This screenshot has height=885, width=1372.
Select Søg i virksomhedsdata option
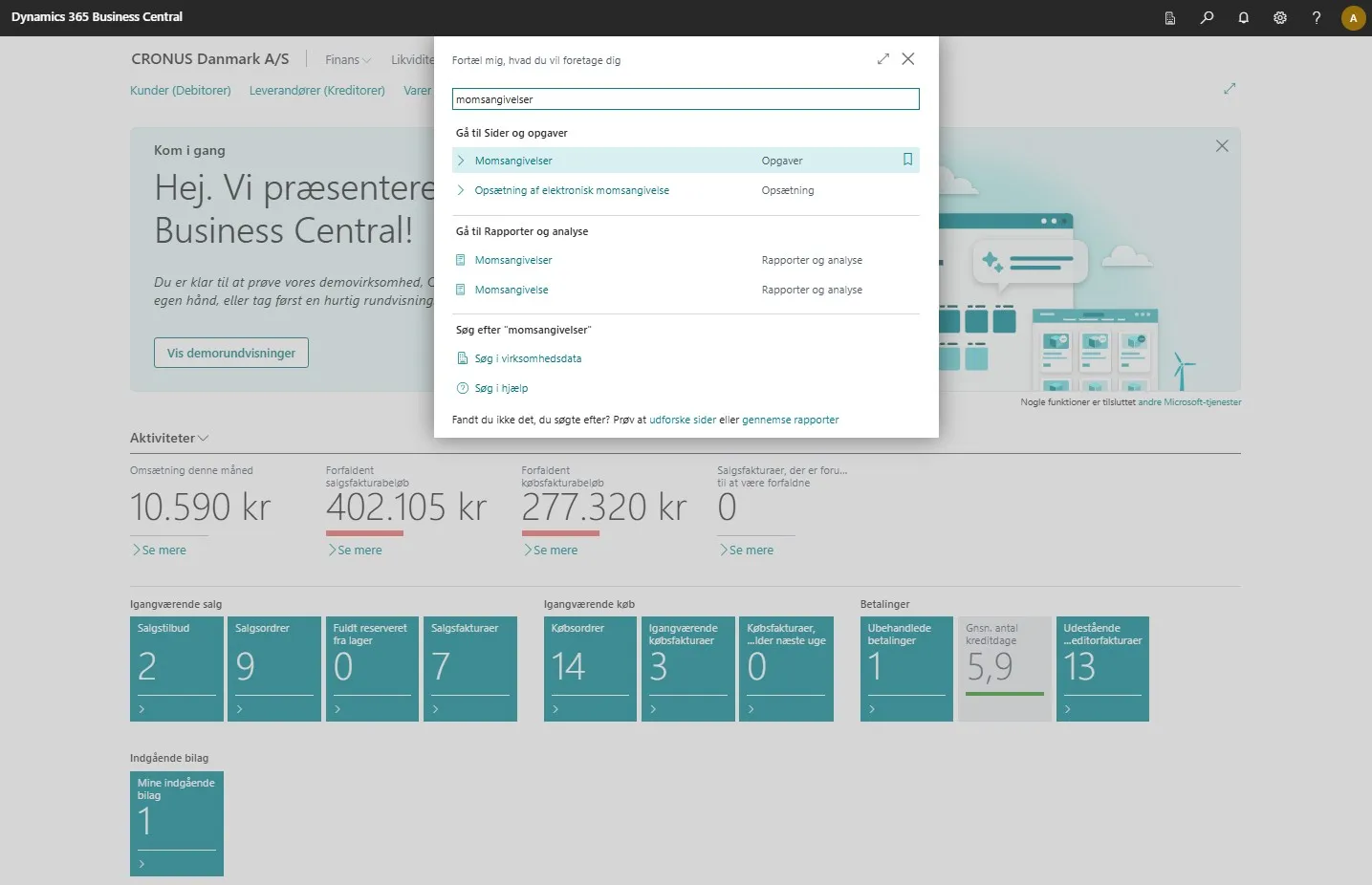528,358
